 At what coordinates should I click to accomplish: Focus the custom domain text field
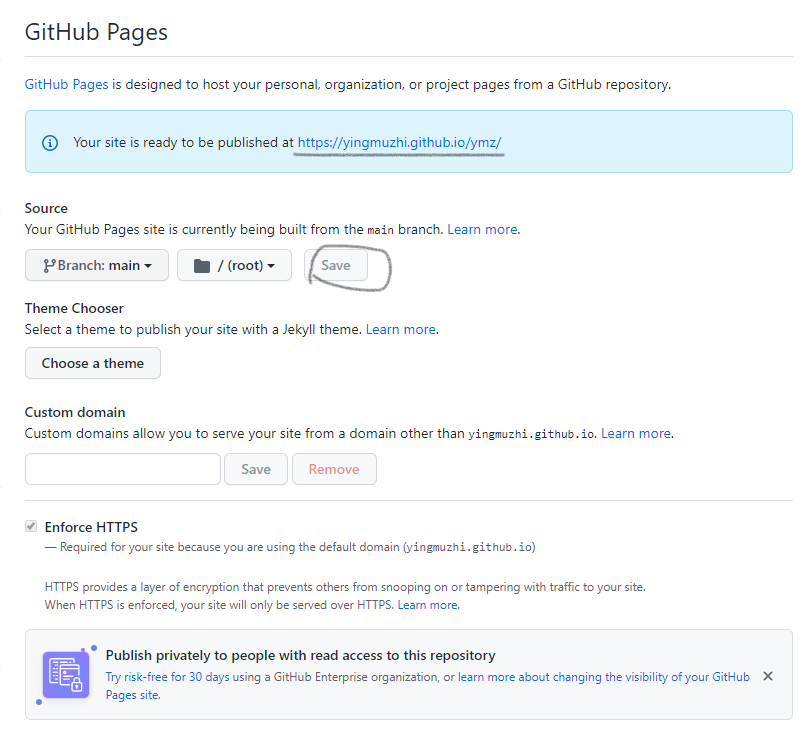[123, 469]
